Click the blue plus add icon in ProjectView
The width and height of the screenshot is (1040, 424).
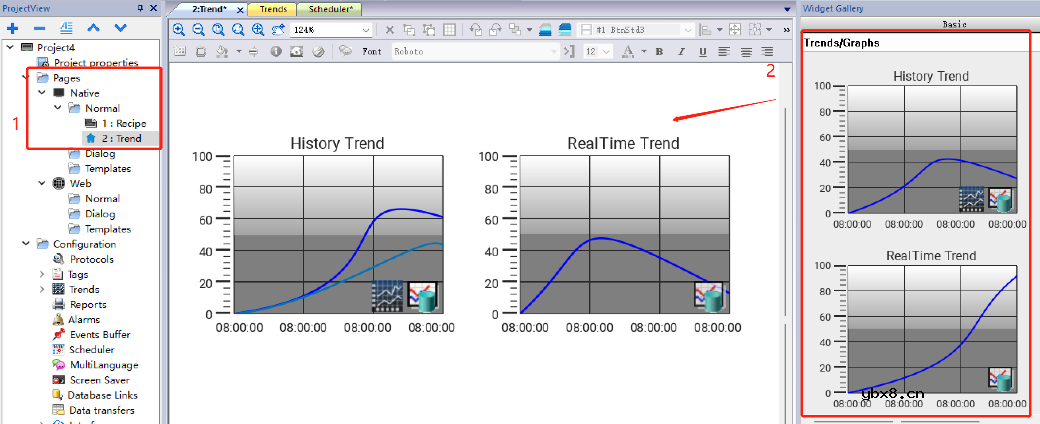[x=13, y=28]
